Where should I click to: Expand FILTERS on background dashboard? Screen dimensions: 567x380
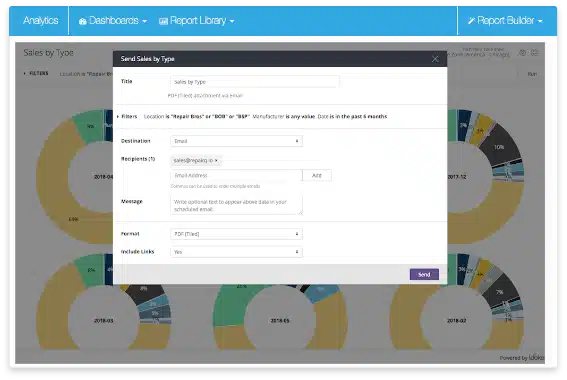point(36,73)
